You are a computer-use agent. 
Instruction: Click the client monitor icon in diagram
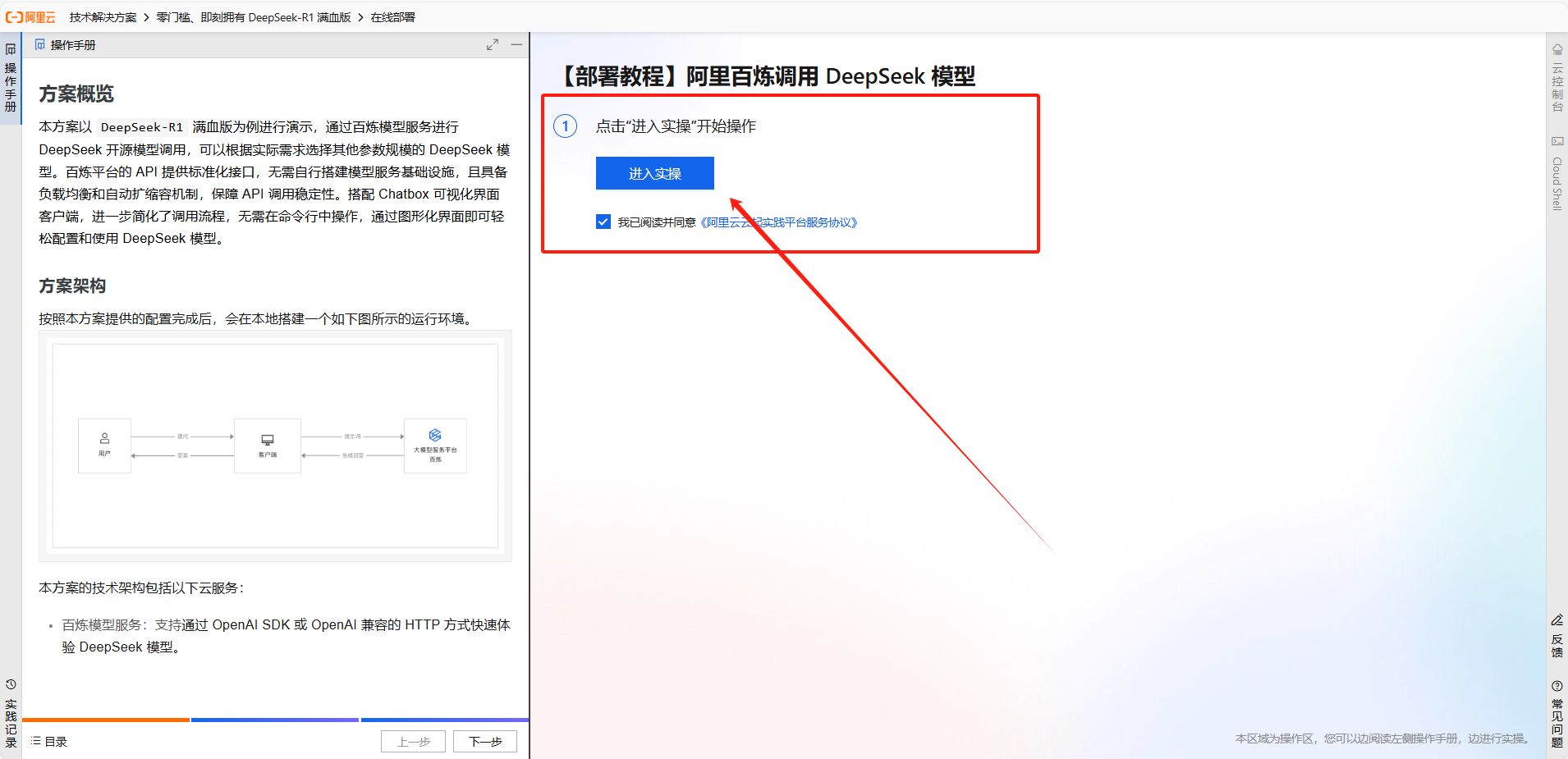point(268,440)
